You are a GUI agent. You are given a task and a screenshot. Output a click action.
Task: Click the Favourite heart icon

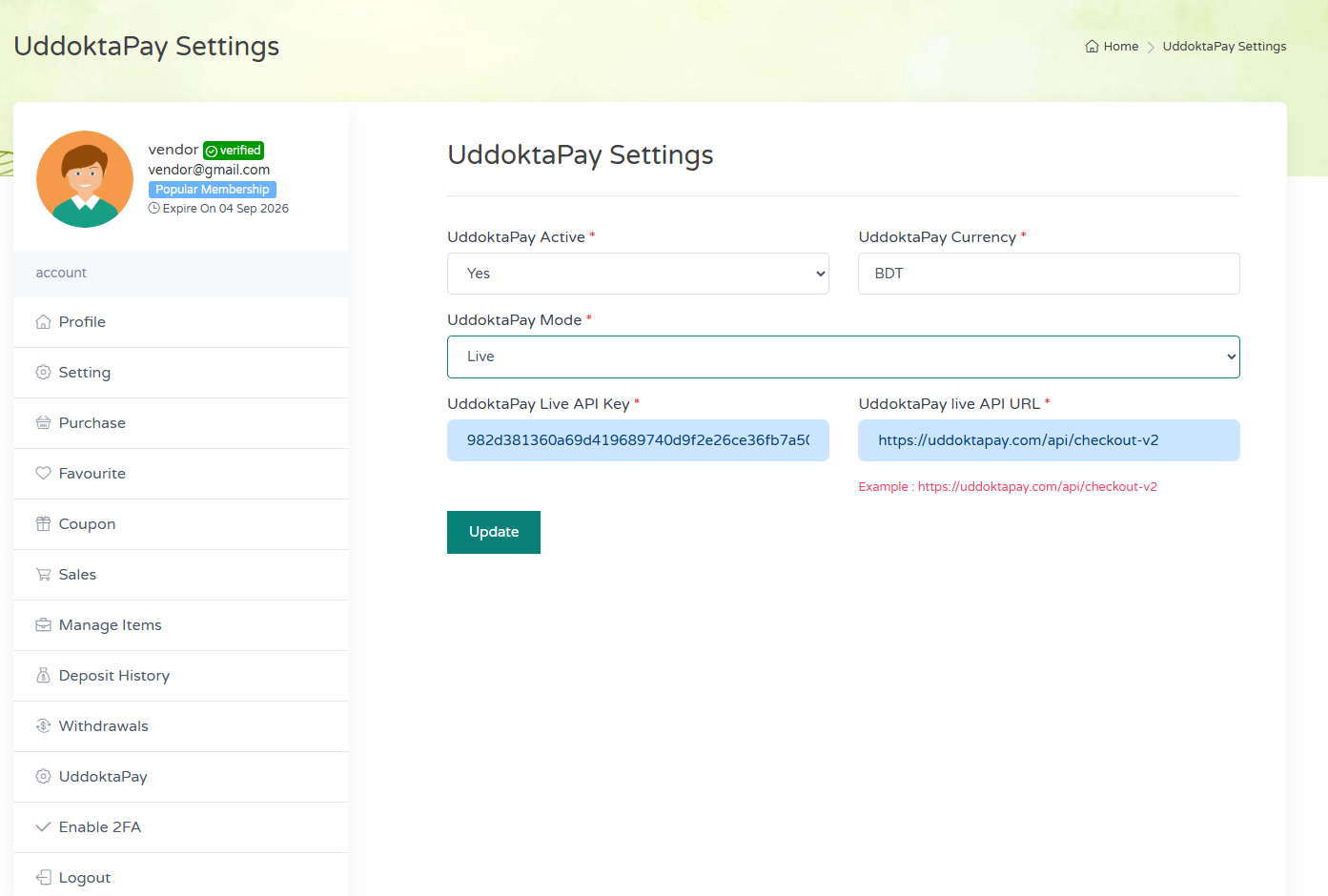pyautogui.click(x=43, y=473)
